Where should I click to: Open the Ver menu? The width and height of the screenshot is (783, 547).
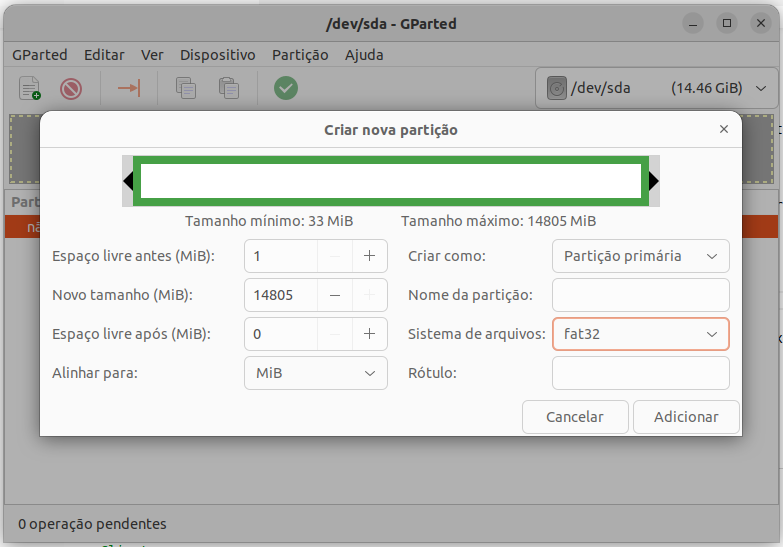[152, 54]
